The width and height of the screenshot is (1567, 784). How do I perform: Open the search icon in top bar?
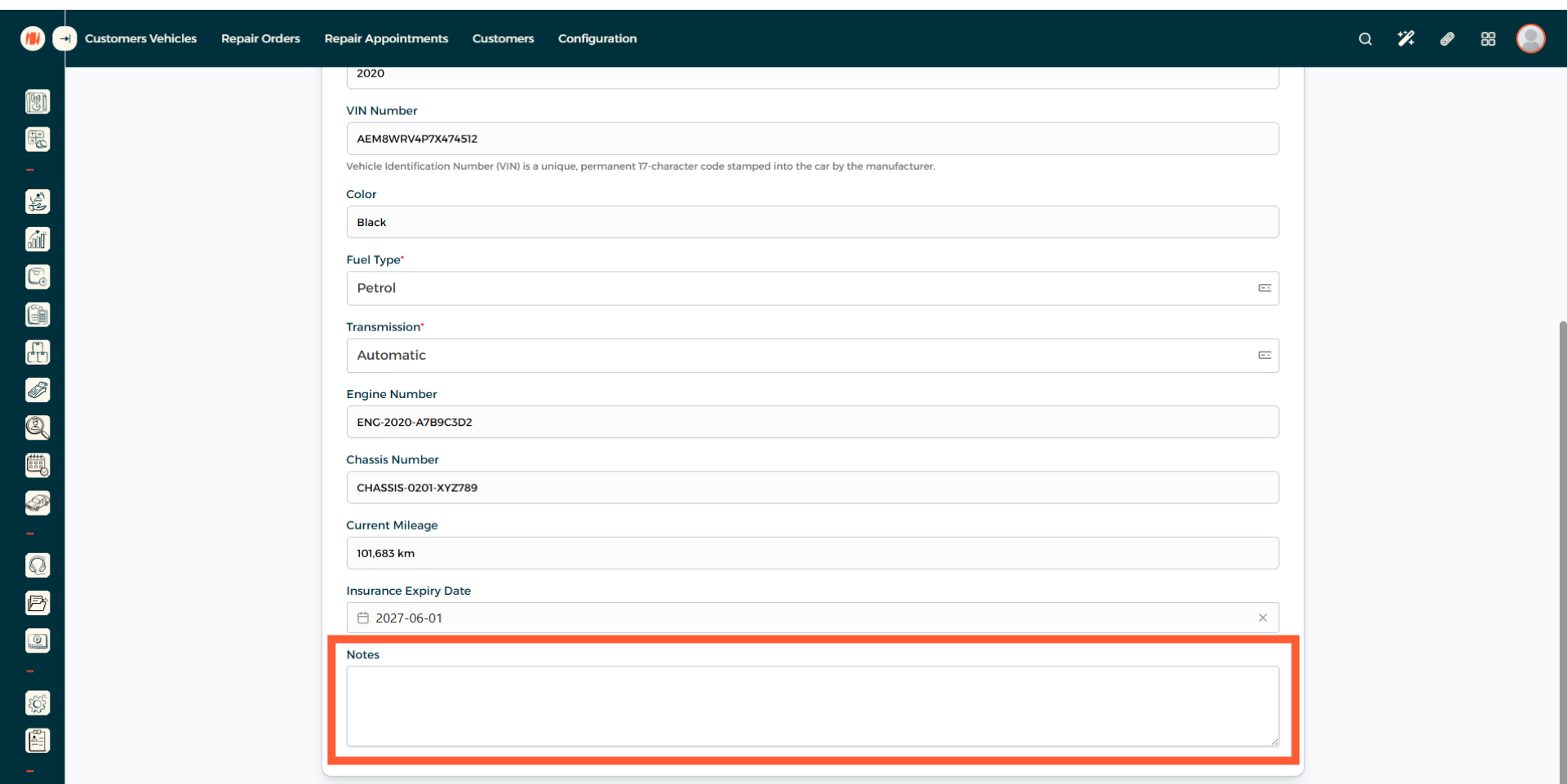(x=1365, y=39)
